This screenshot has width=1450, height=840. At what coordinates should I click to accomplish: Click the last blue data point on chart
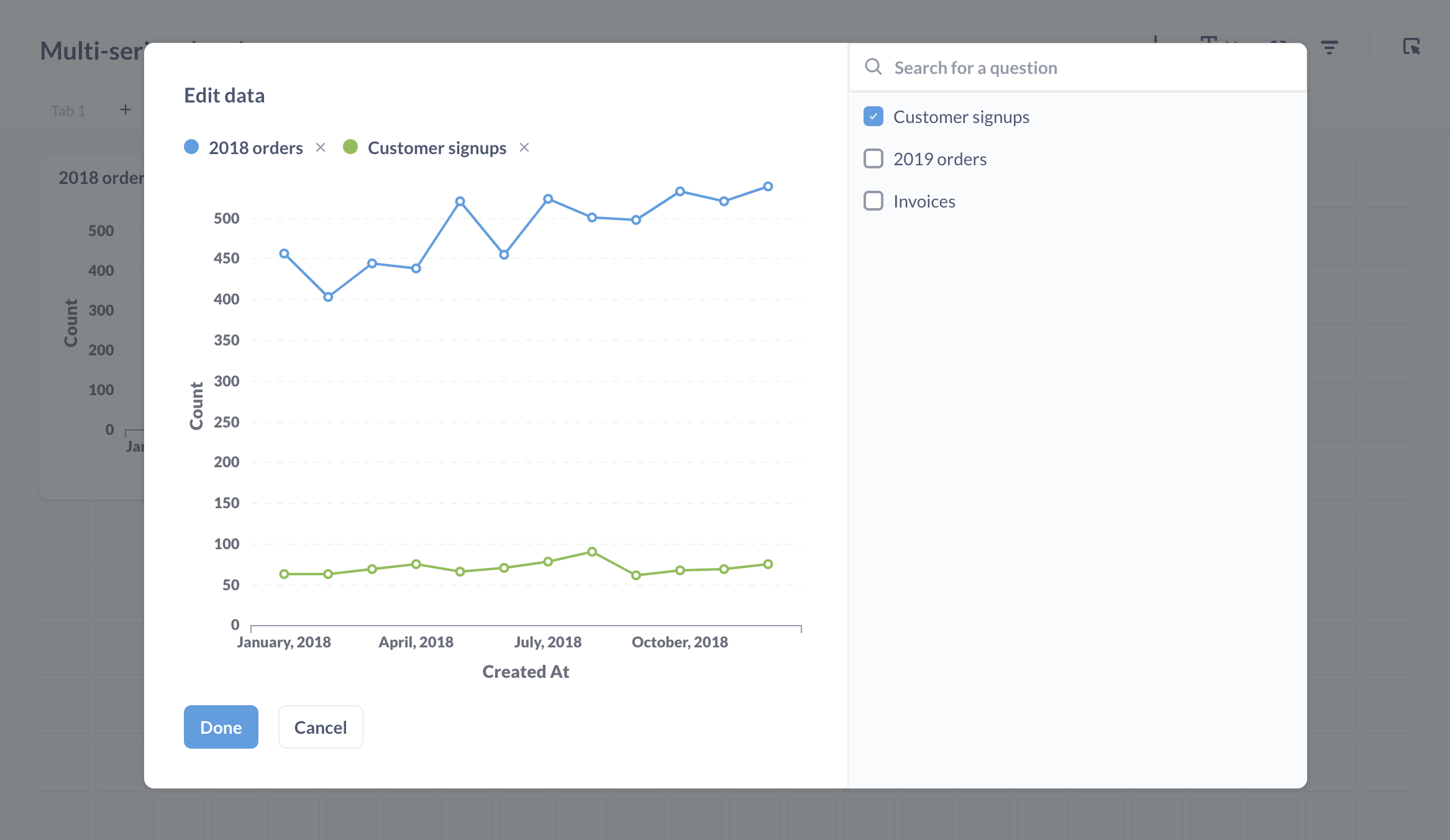[x=768, y=186]
